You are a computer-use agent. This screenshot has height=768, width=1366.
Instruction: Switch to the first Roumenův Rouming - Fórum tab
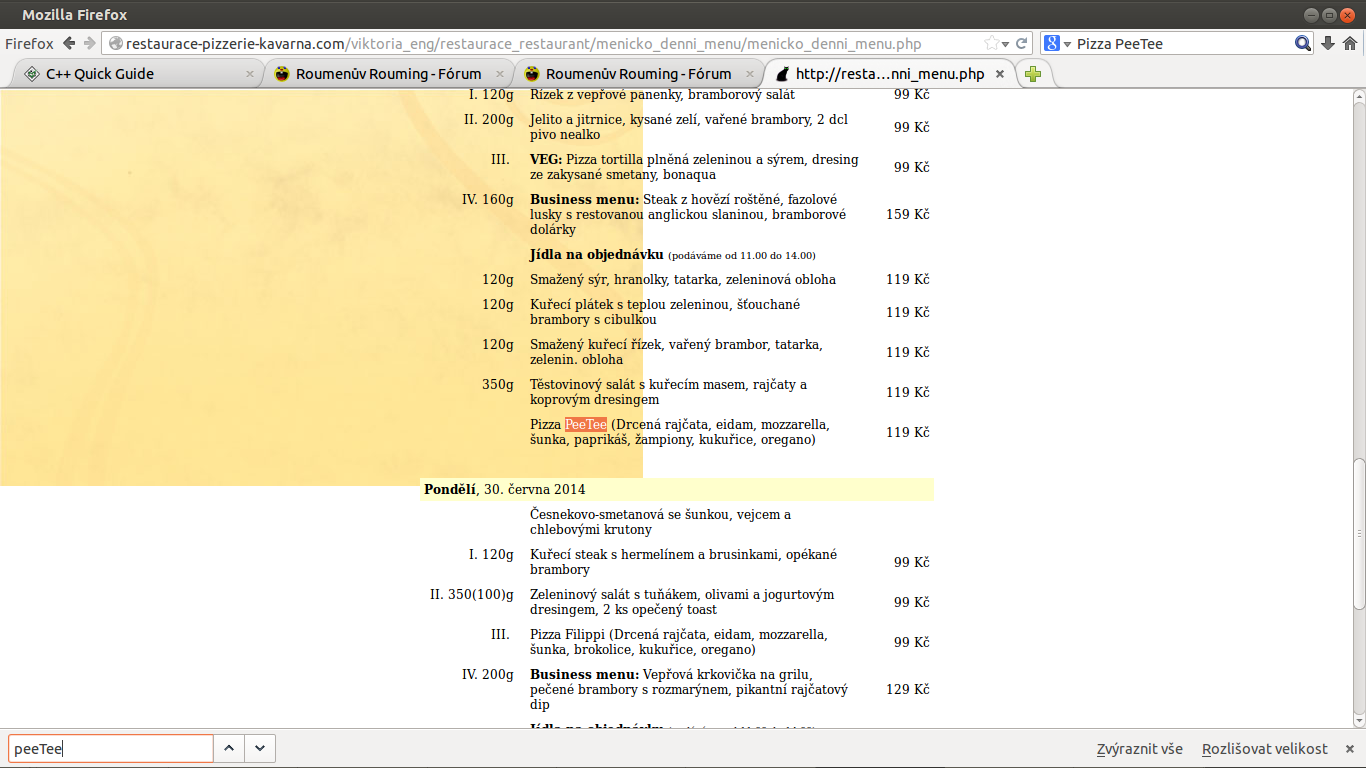click(x=389, y=74)
